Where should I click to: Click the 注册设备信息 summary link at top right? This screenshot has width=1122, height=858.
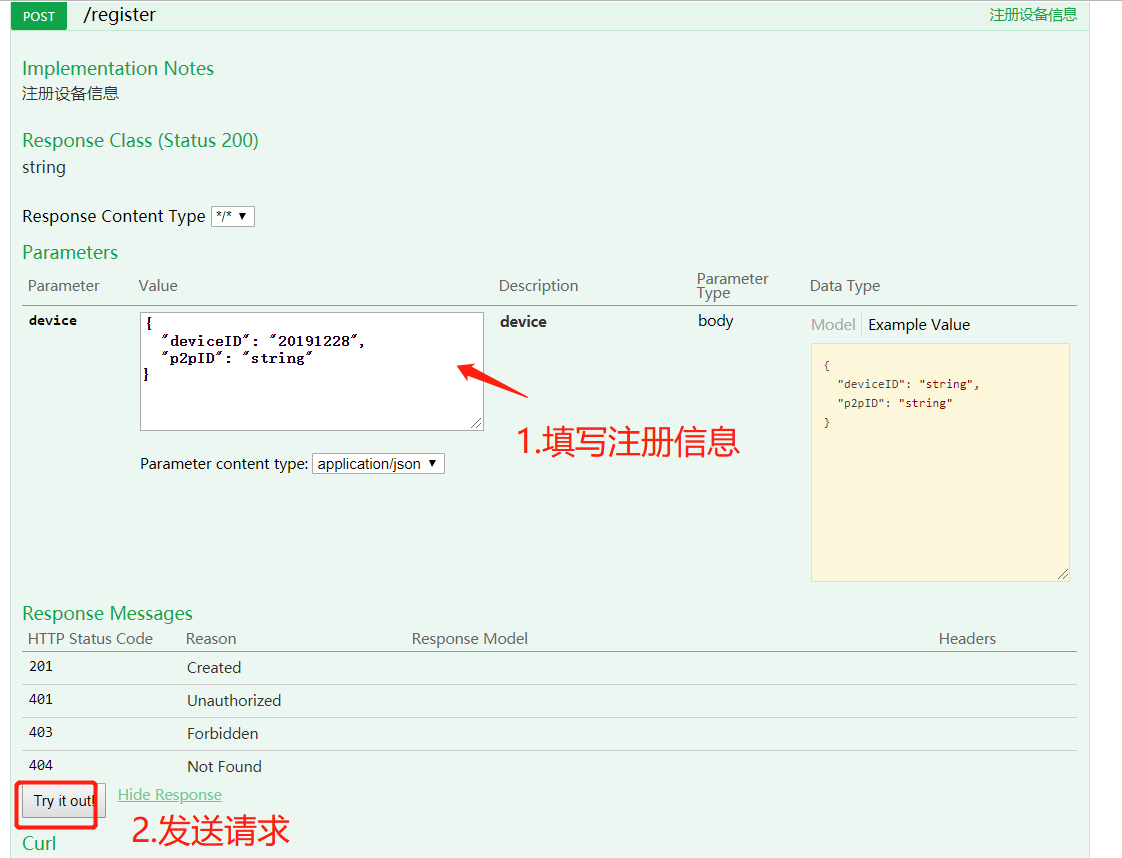pos(1033,15)
